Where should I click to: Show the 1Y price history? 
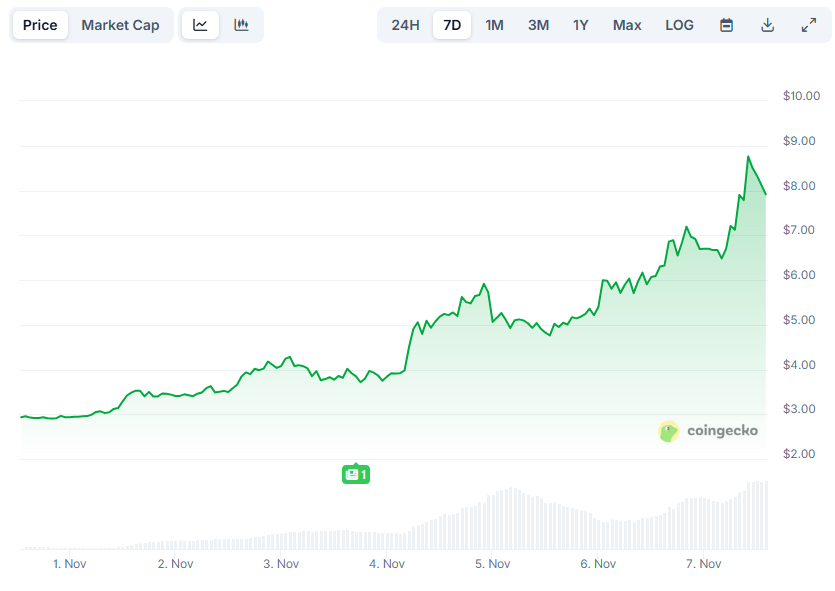[580, 25]
